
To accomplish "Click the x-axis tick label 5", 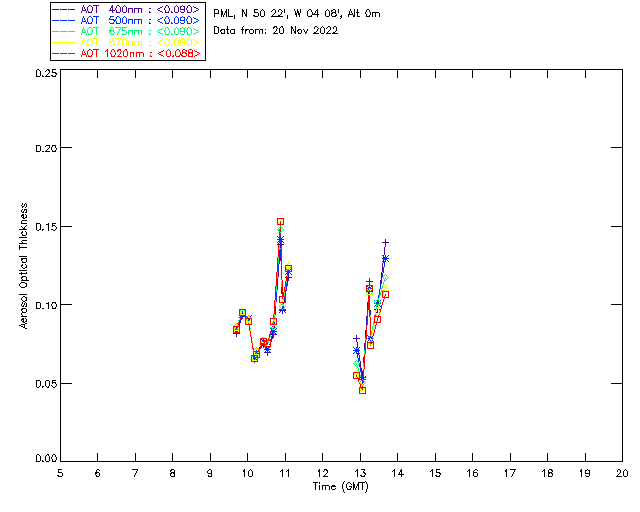I will 60,473.
